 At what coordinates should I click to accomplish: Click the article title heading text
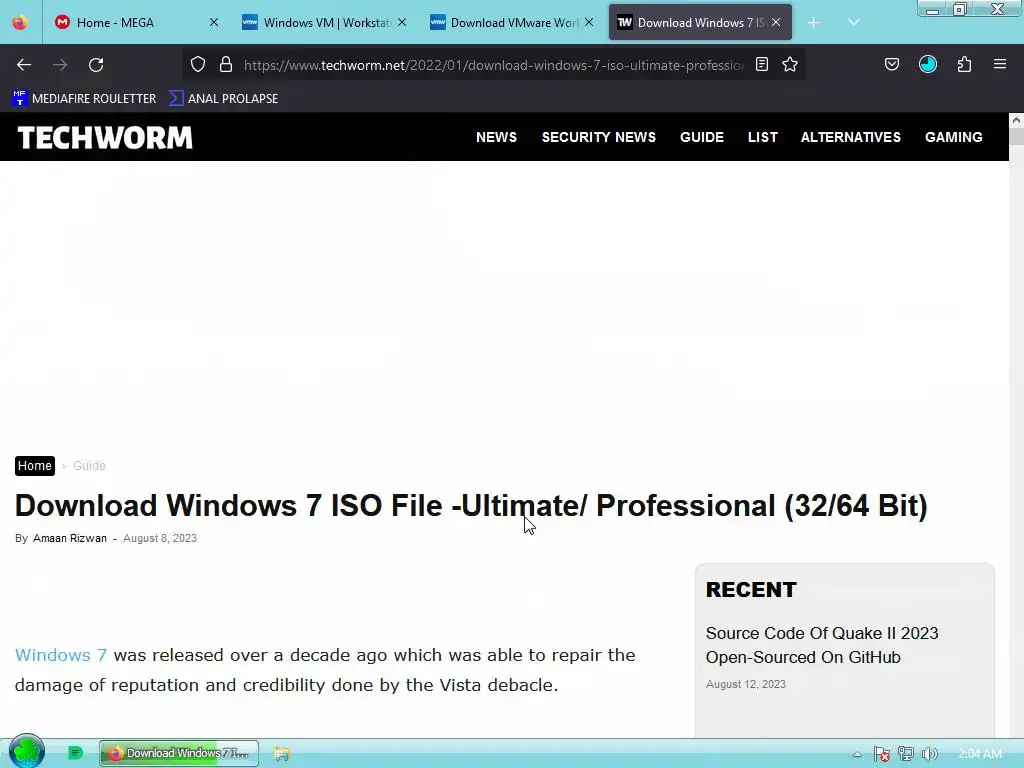(471, 505)
